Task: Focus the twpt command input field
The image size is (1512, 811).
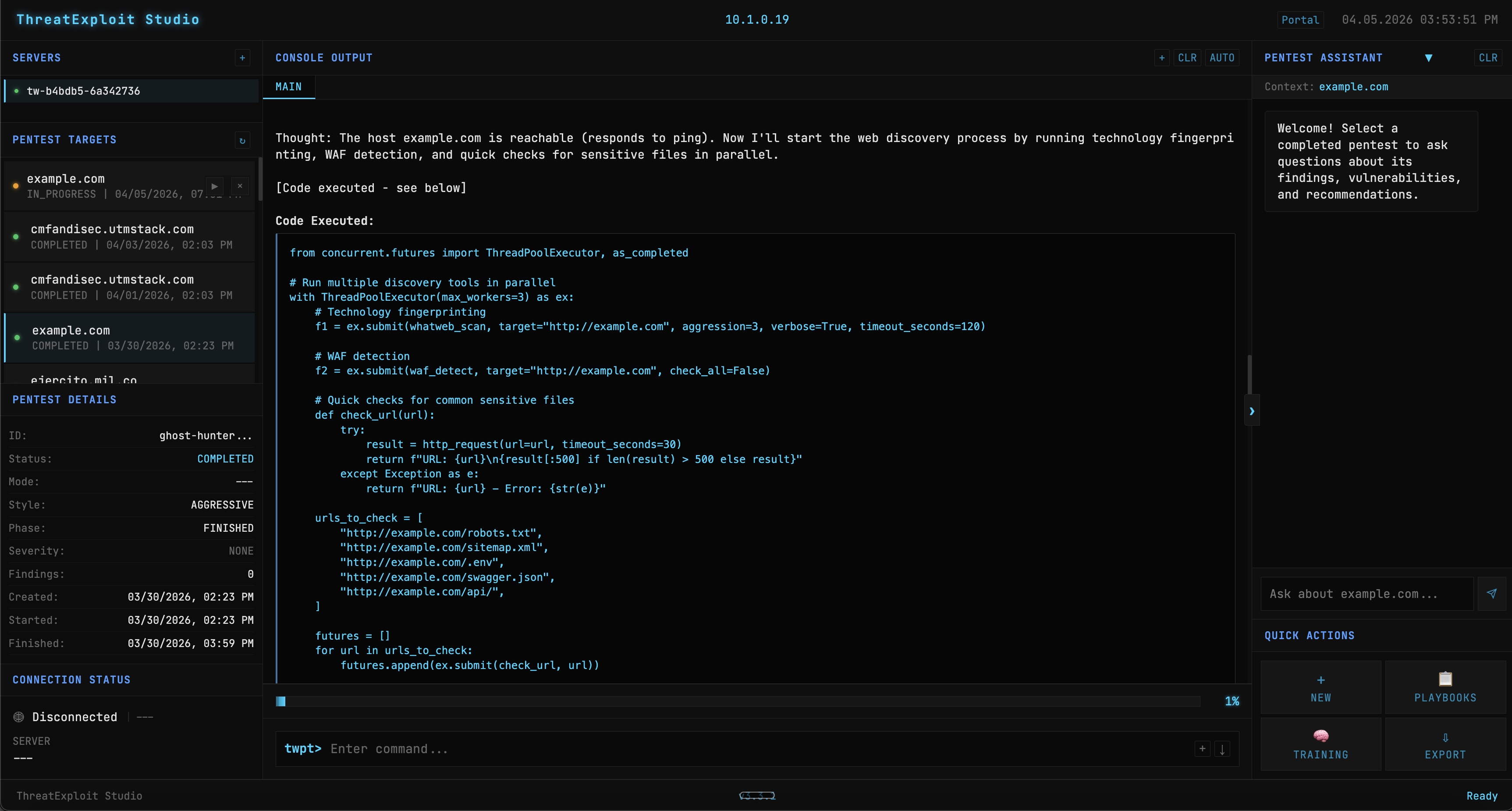Action: click(757, 749)
